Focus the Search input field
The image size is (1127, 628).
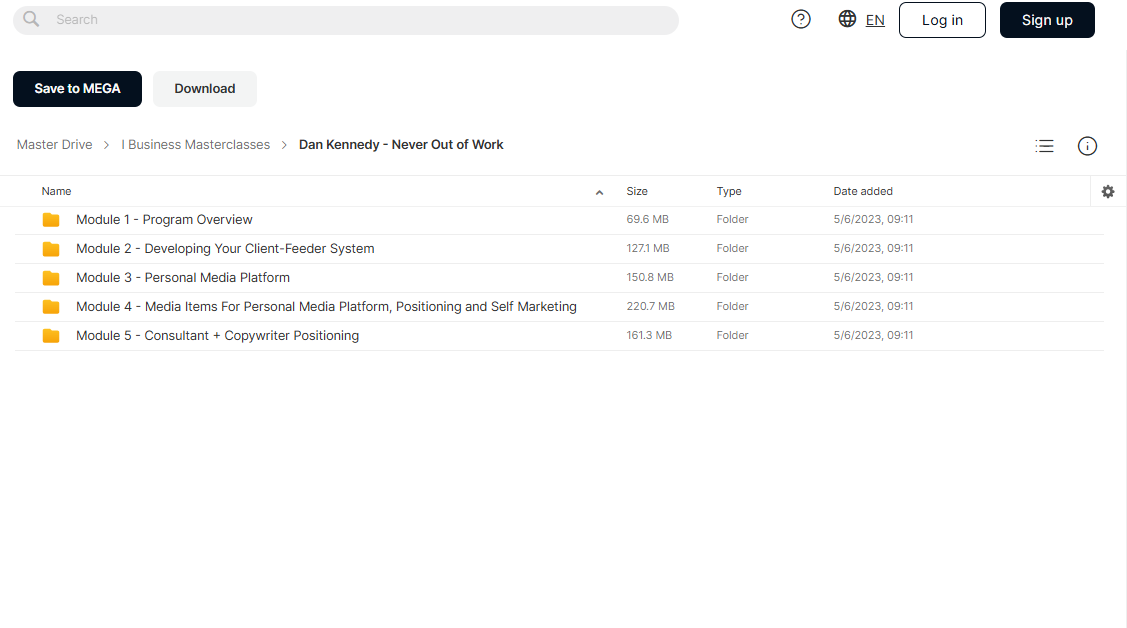click(x=346, y=20)
